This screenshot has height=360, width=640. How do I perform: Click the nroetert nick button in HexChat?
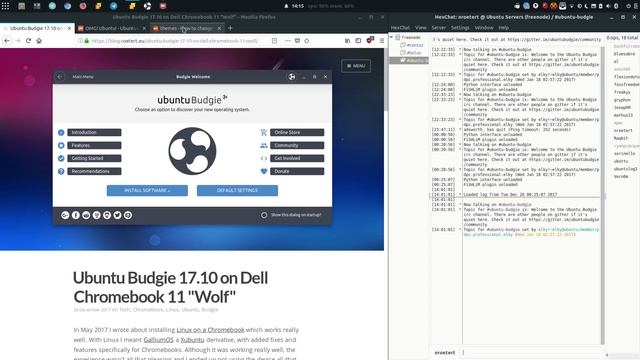pos(444,352)
